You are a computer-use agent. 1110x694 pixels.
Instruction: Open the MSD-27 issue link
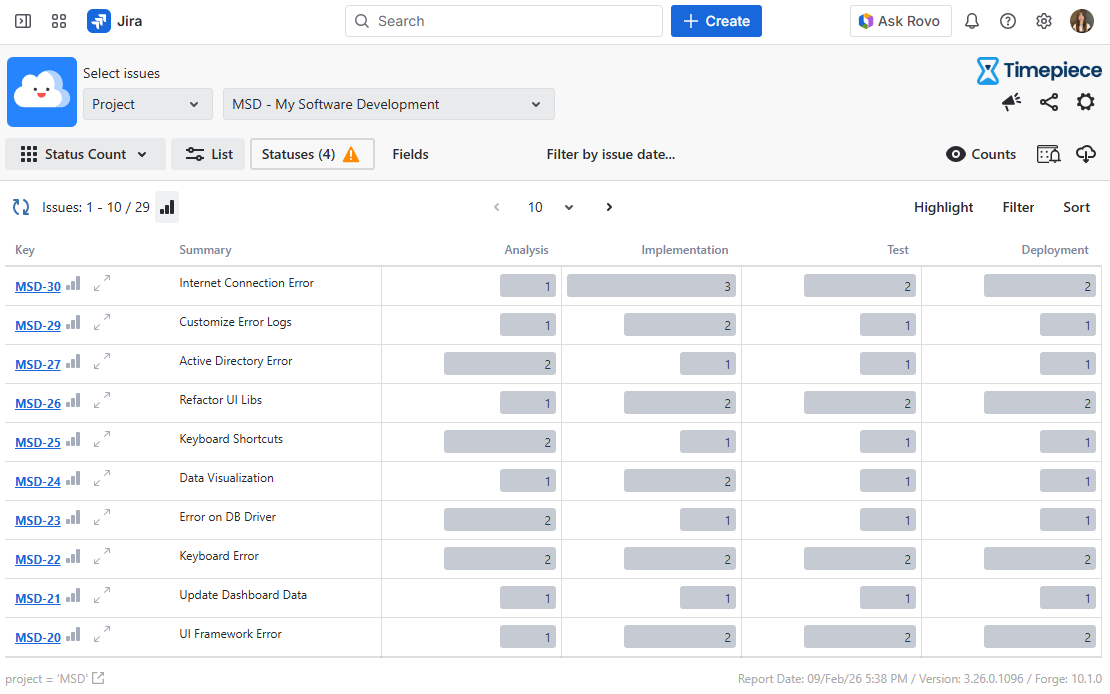point(38,365)
